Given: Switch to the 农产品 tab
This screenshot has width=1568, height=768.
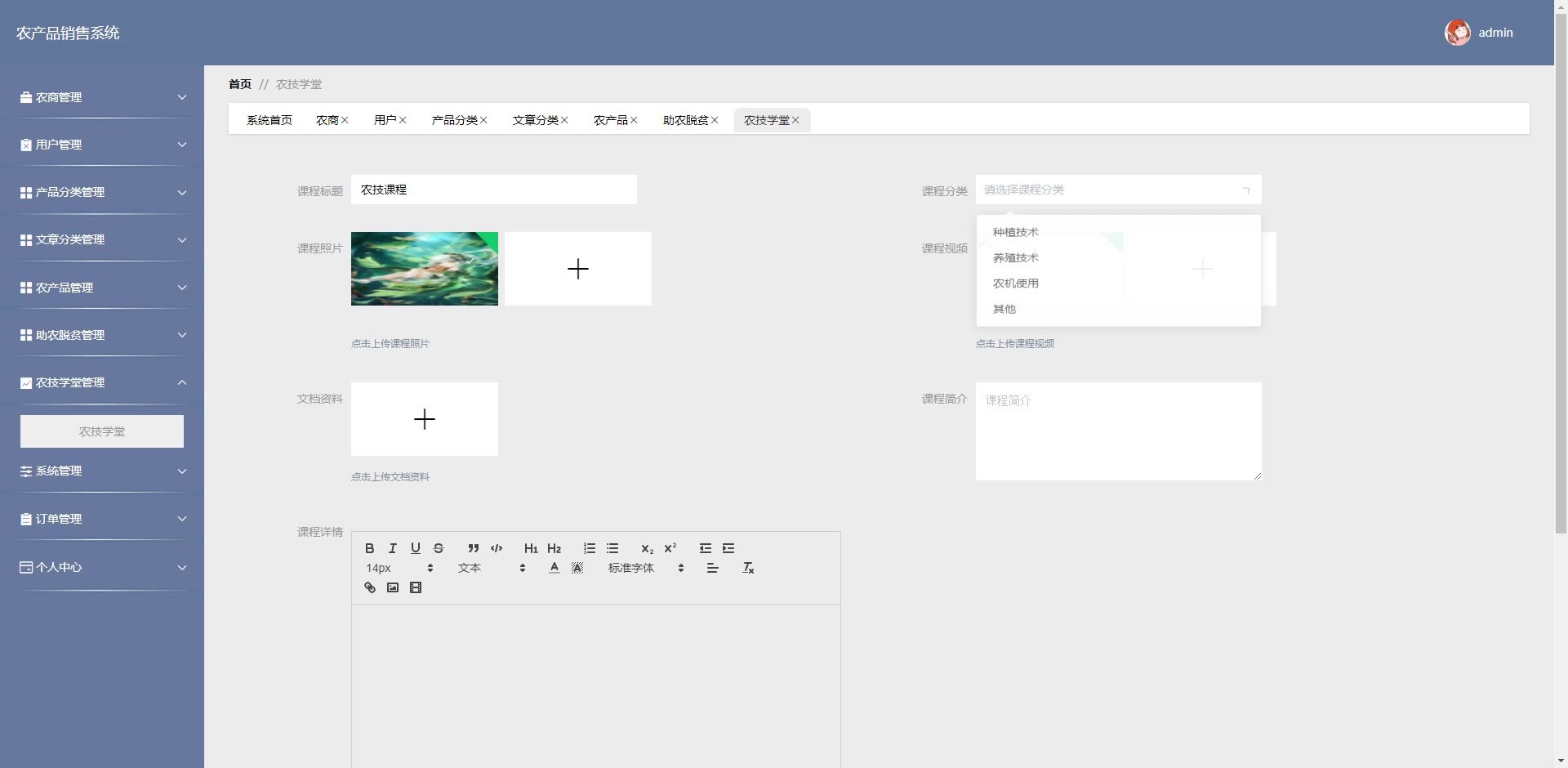Looking at the screenshot, I should (610, 120).
